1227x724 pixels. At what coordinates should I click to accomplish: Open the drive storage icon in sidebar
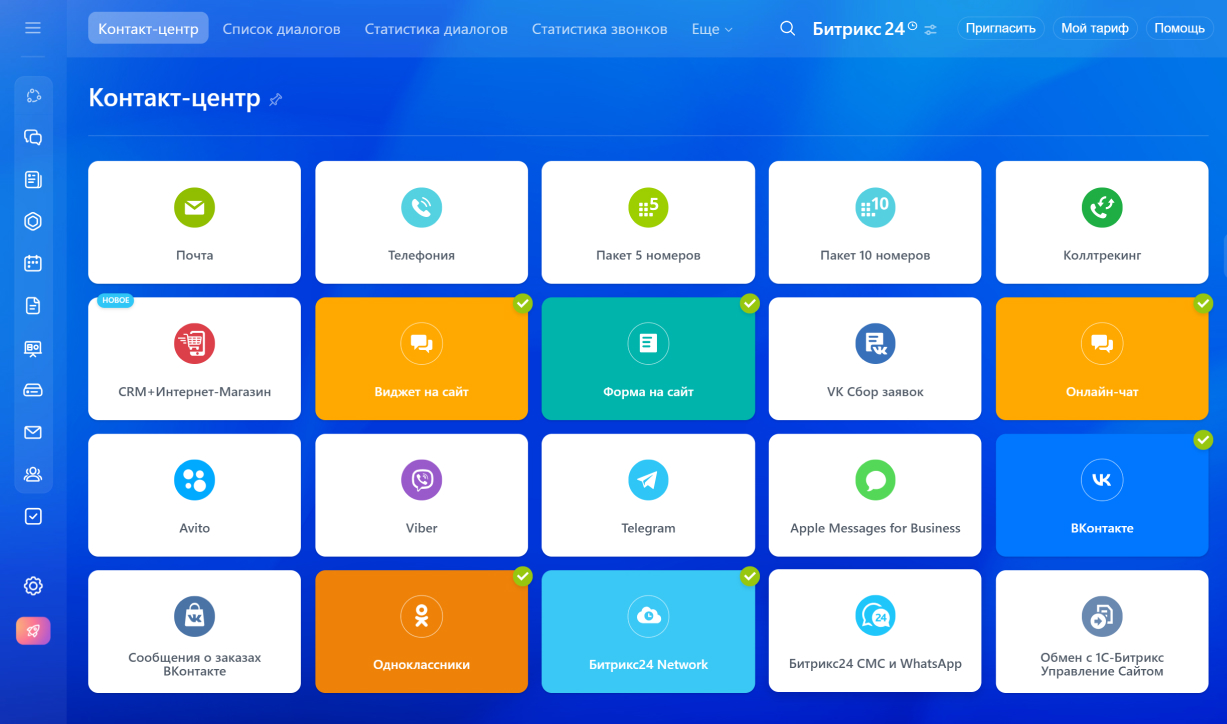pyautogui.click(x=33, y=390)
